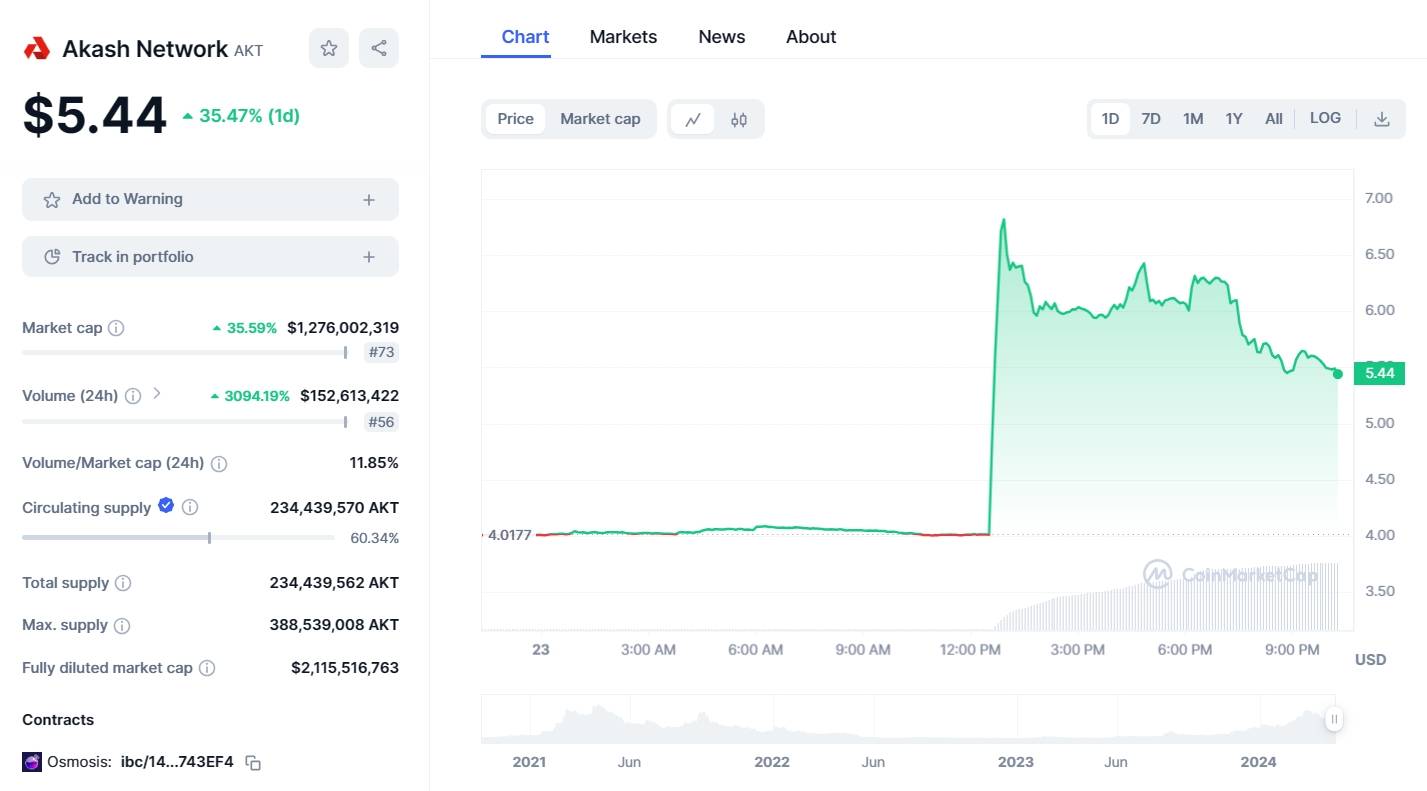The width and height of the screenshot is (1427, 791).
Task: Click the Contracts section heading
Action: (58, 720)
